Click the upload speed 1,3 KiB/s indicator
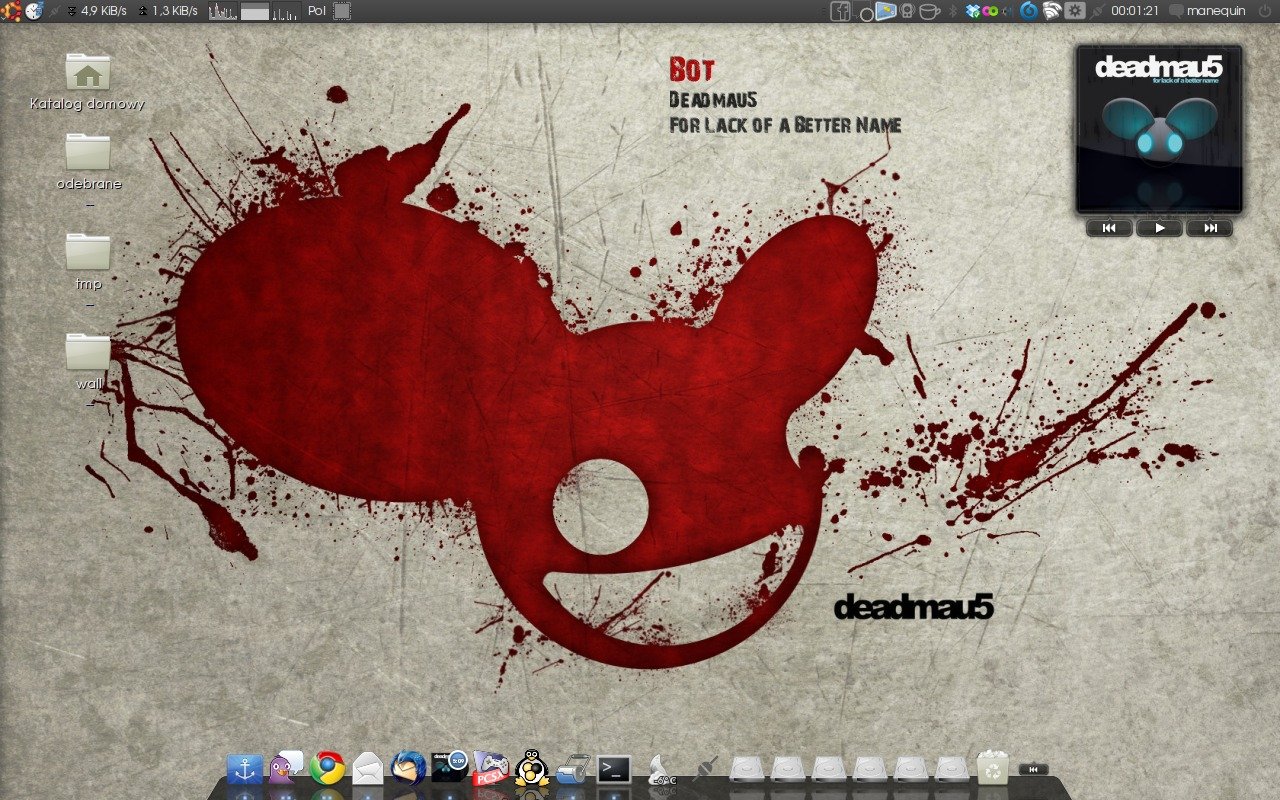Viewport: 1280px width, 800px height. [167, 11]
